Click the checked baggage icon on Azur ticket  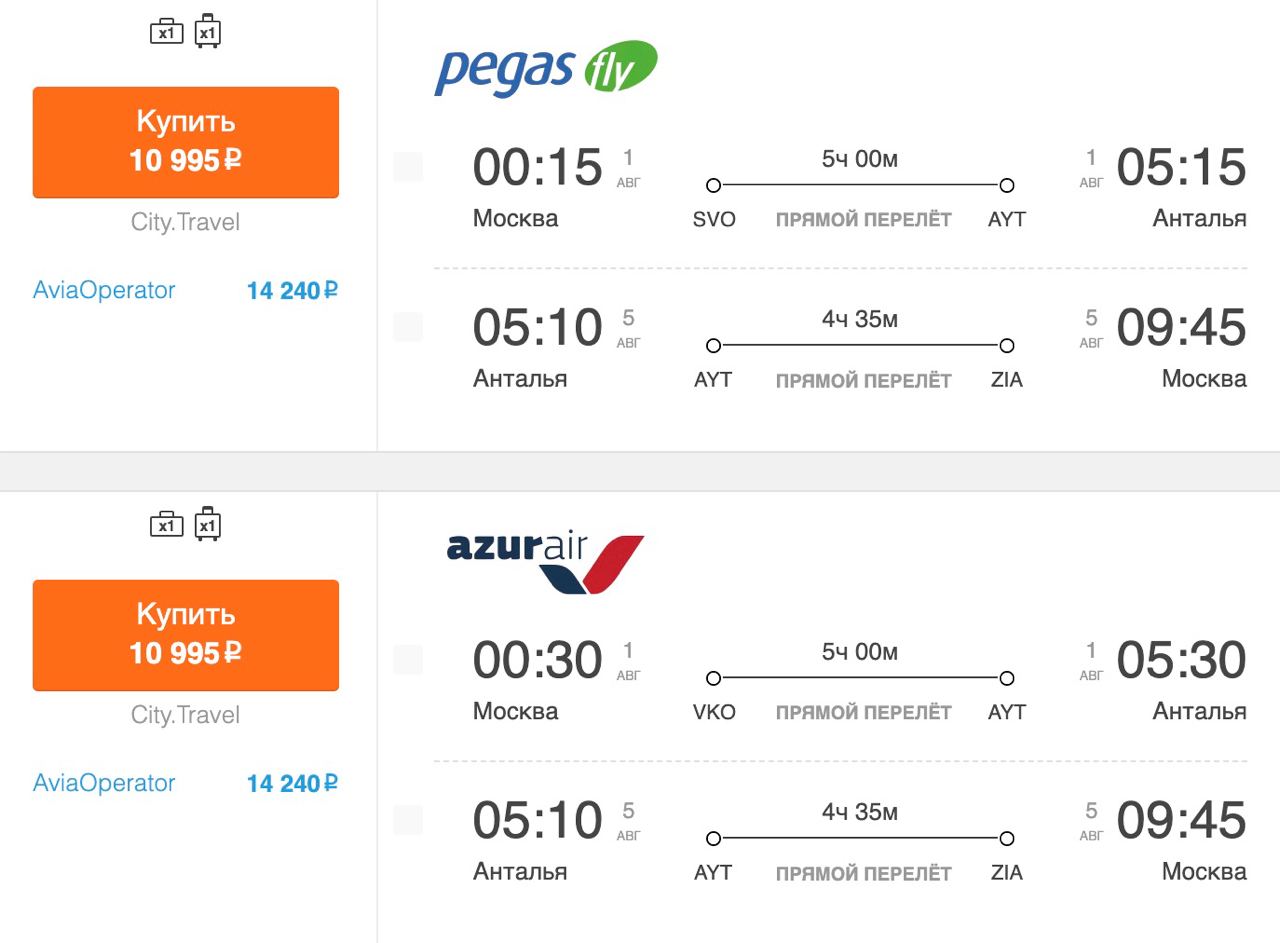(207, 524)
